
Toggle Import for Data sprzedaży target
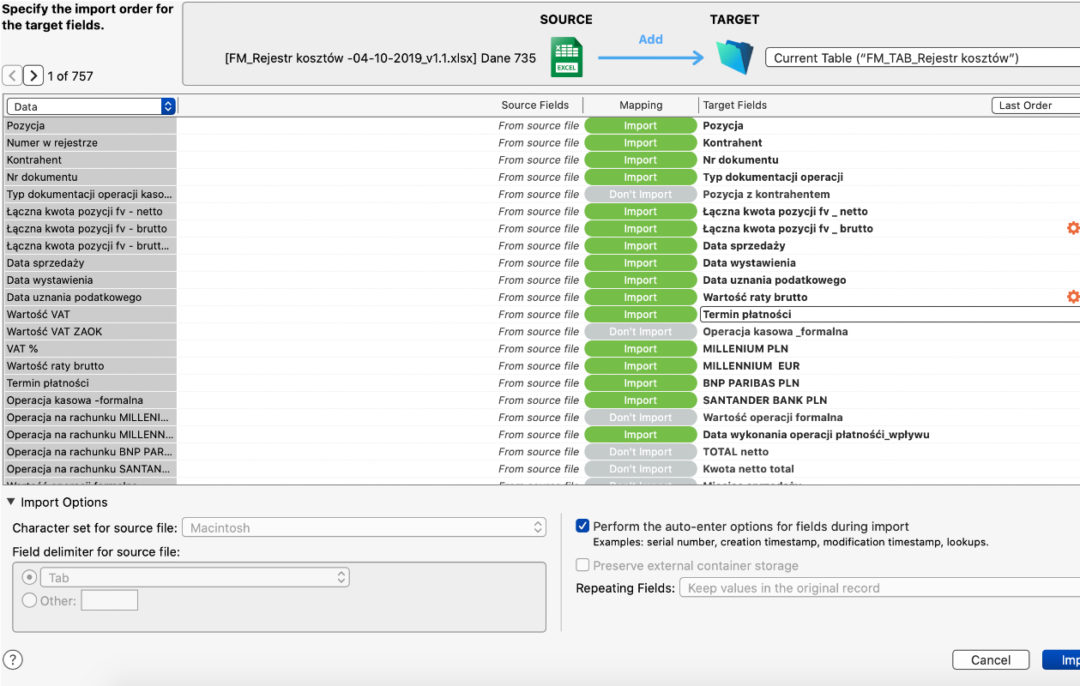coord(641,246)
